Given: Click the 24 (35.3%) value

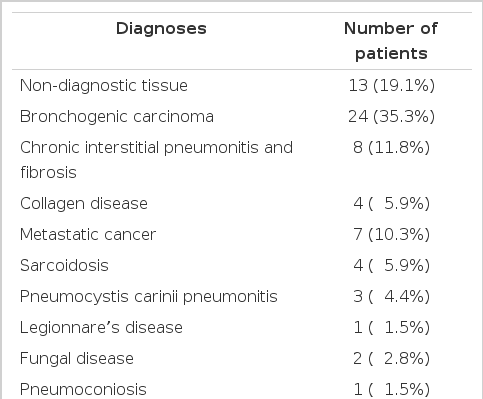Looking at the screenshot, I should coord(392,117).
